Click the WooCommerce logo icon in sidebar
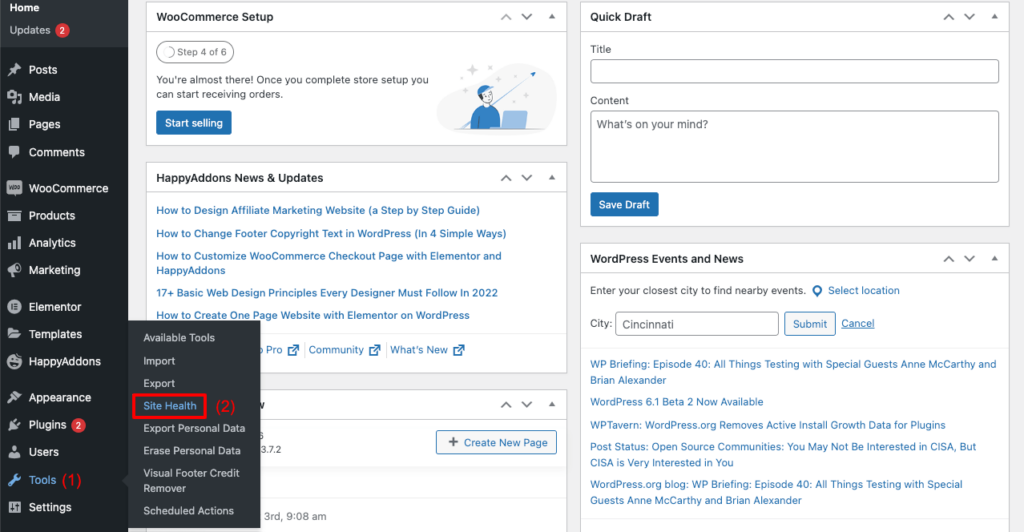Image resolution: width=1024 pixels, height=532 pixels. 14,188
